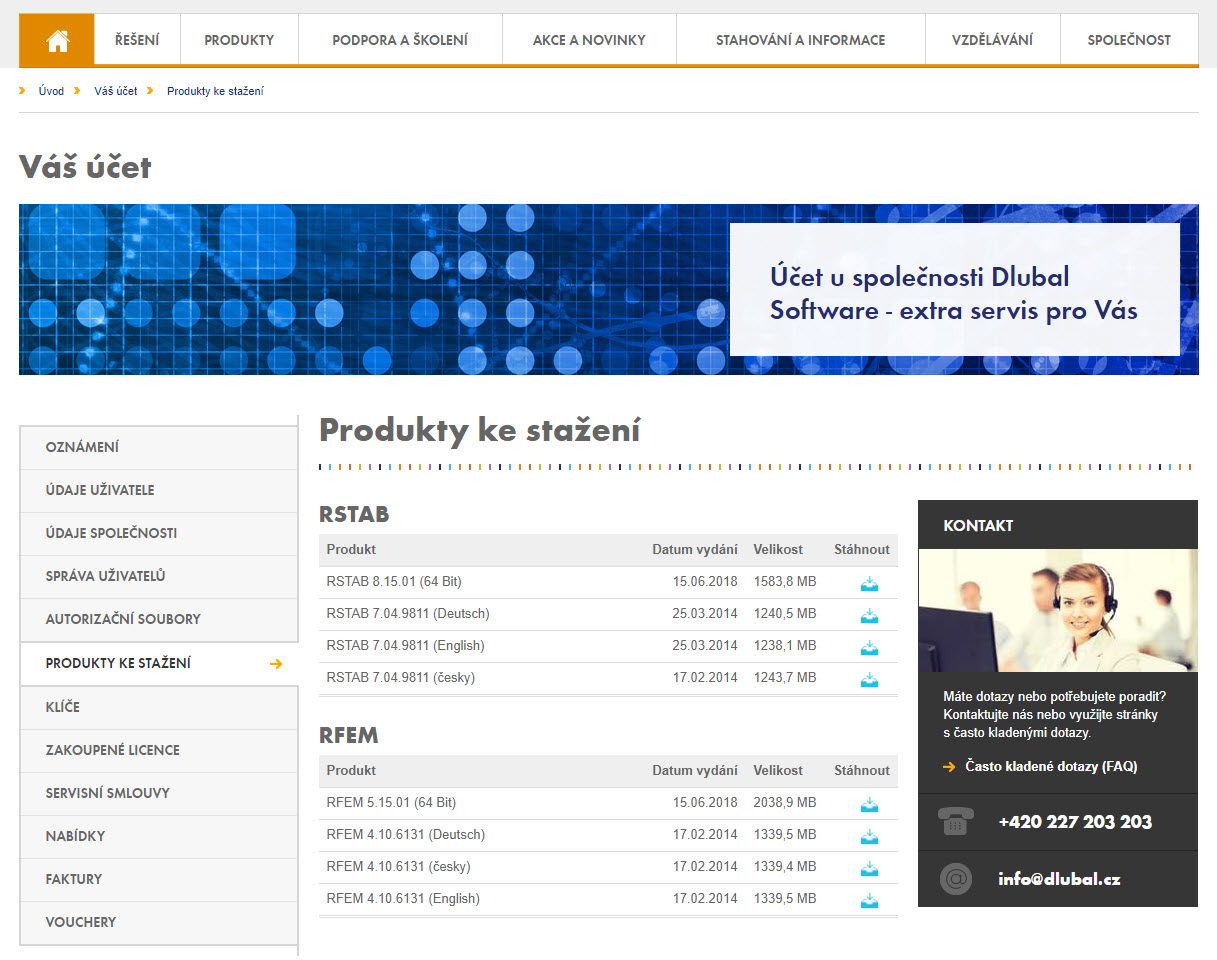Go to the orange home icon
1217x960 pixels.
tap(57, 40)
